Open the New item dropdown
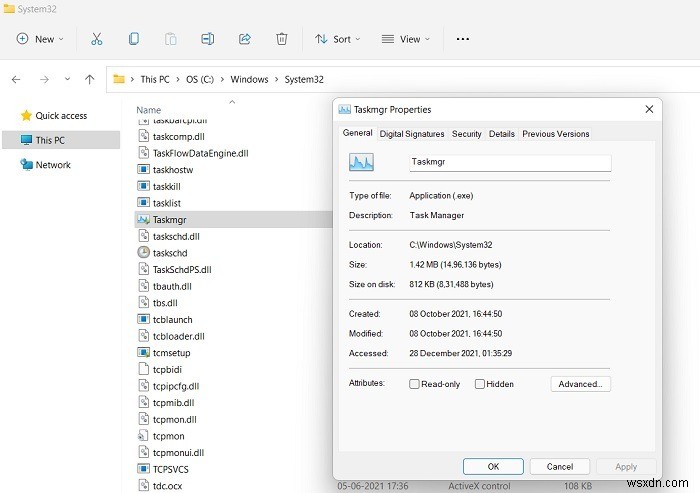Screen dimensions: 700x493 click(x=40, y=39)
